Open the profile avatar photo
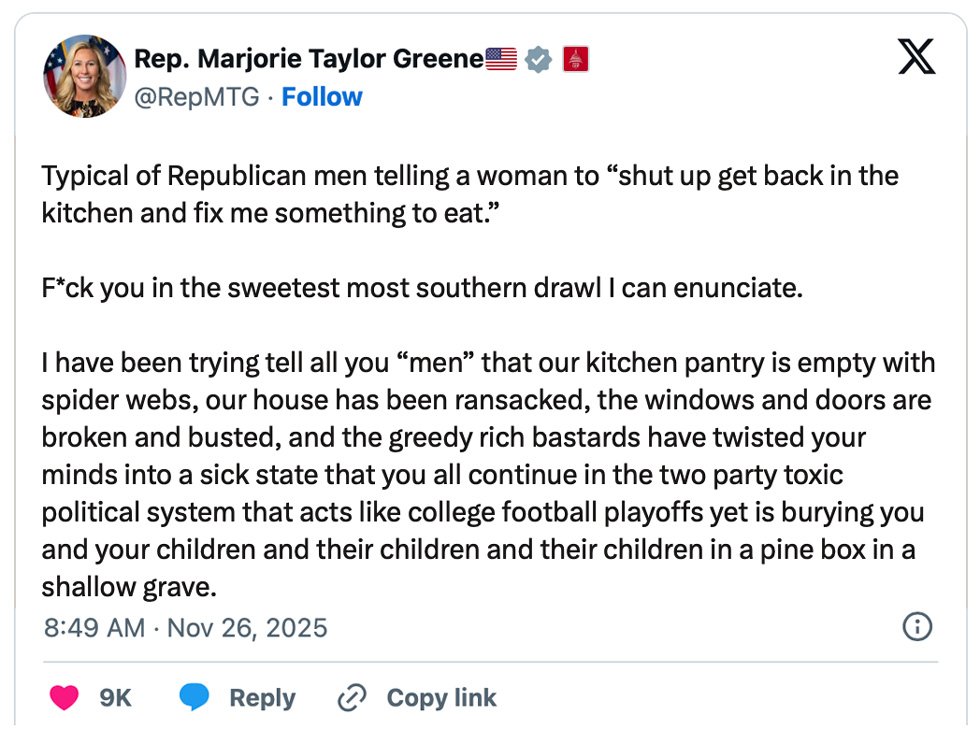 point(84,77)
